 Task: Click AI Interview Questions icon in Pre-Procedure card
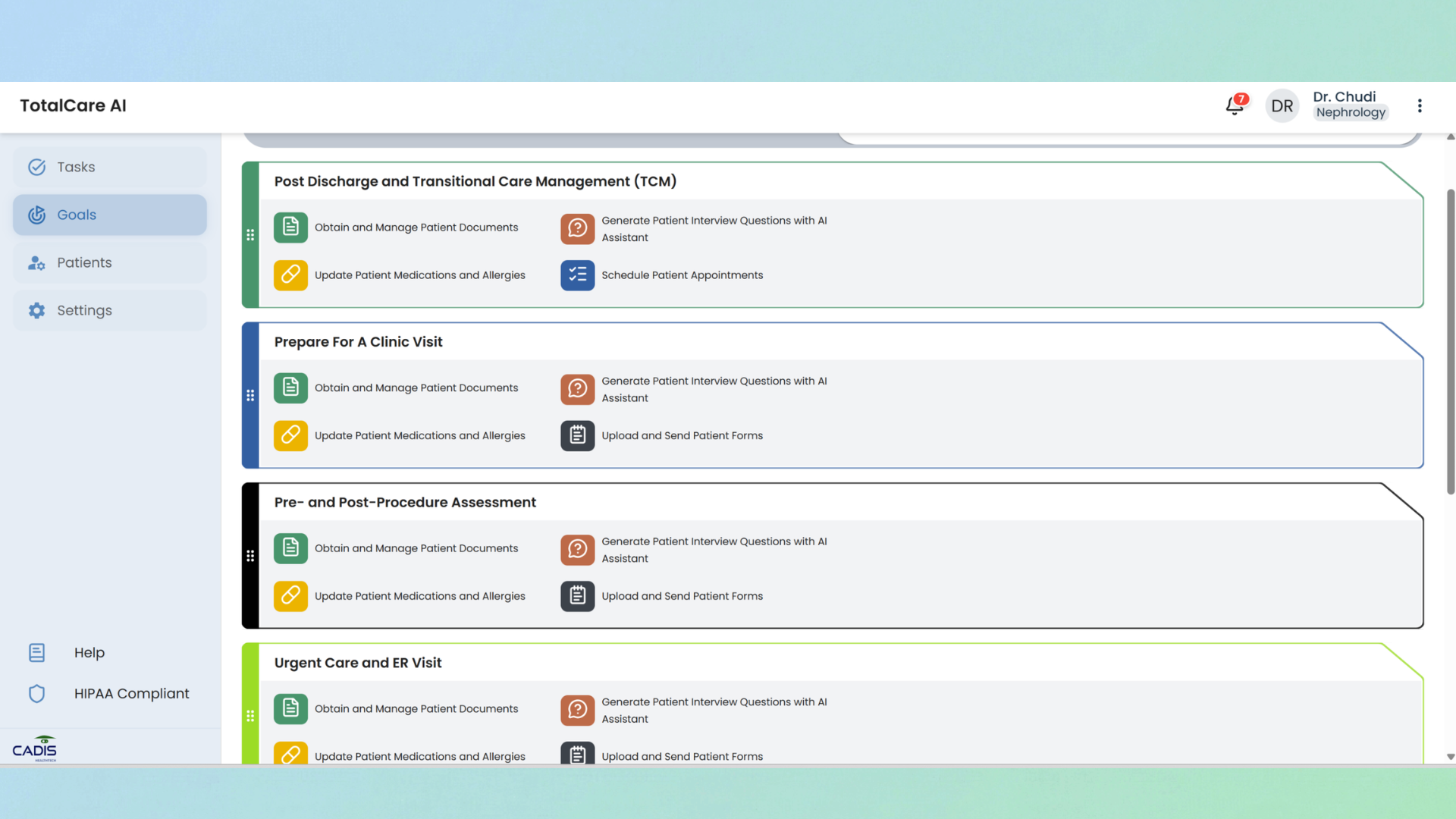pyautogui.click(x=577, y=550)
